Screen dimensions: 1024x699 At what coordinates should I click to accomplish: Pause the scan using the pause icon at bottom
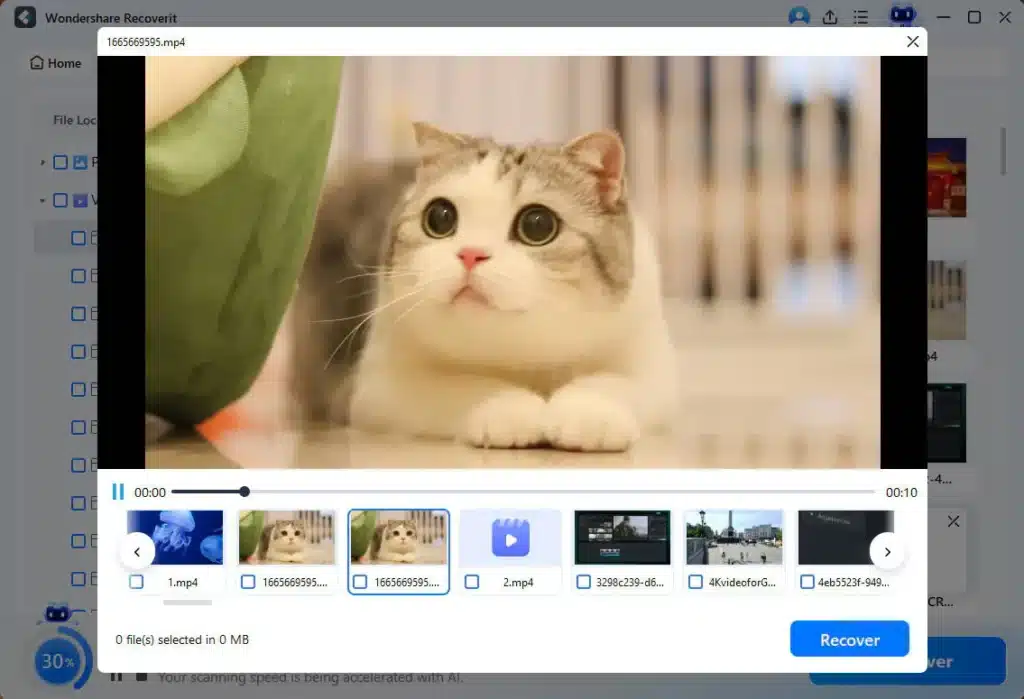point(117,676)
